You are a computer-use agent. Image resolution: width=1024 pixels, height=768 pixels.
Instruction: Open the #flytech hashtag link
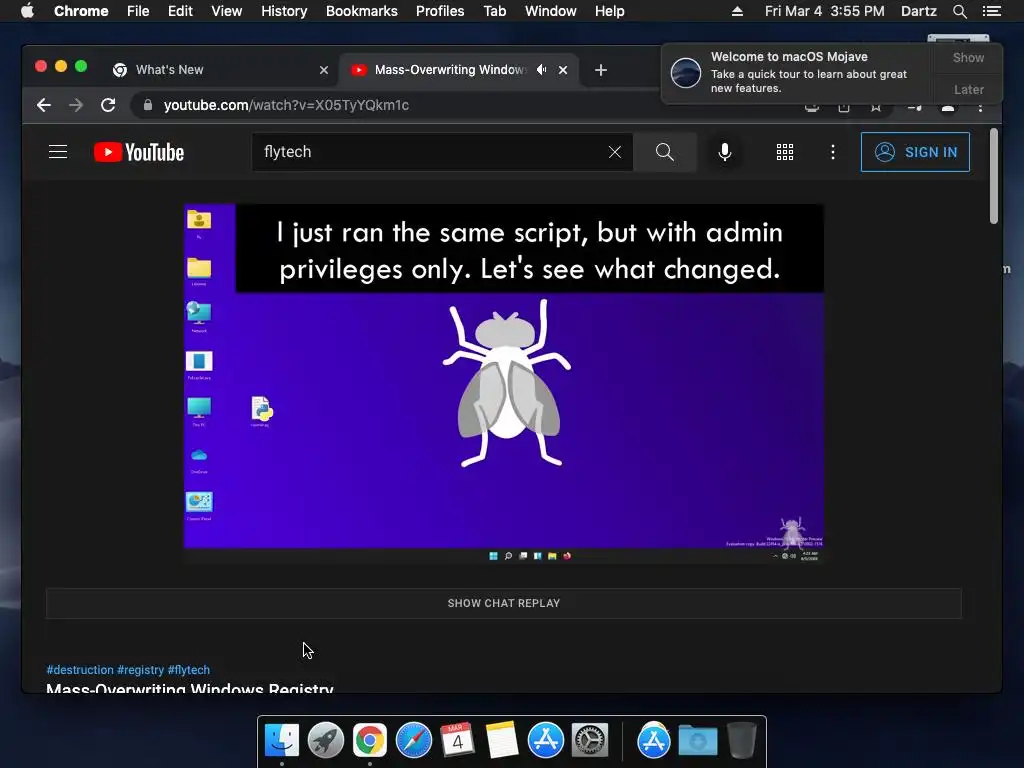point(189,670)
